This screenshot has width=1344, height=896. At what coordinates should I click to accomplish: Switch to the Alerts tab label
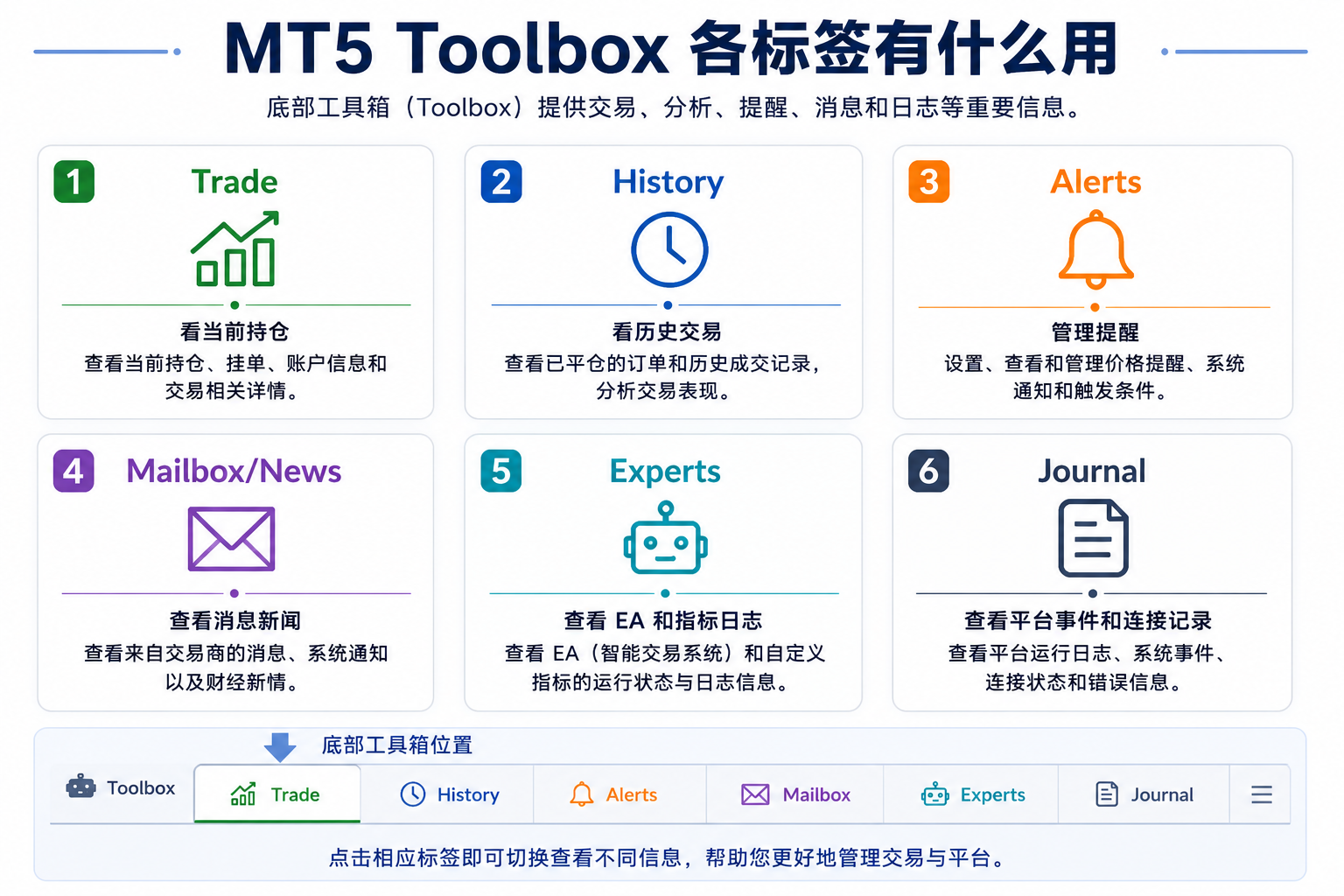click(632, 794)
